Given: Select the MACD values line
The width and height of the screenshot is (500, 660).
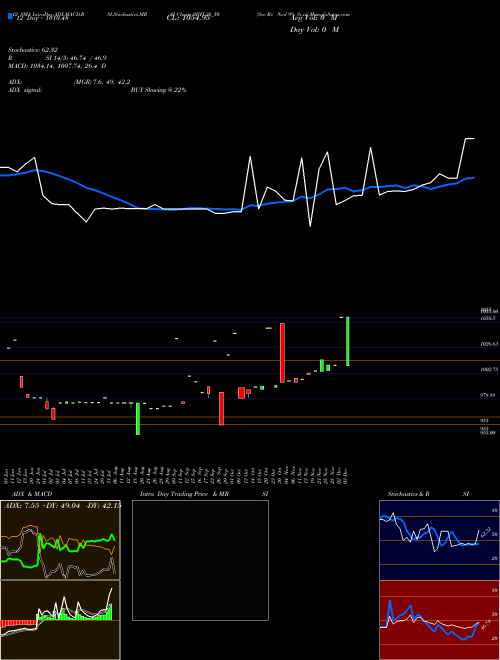Looking at the screenshot, I should tap(57, 66).
